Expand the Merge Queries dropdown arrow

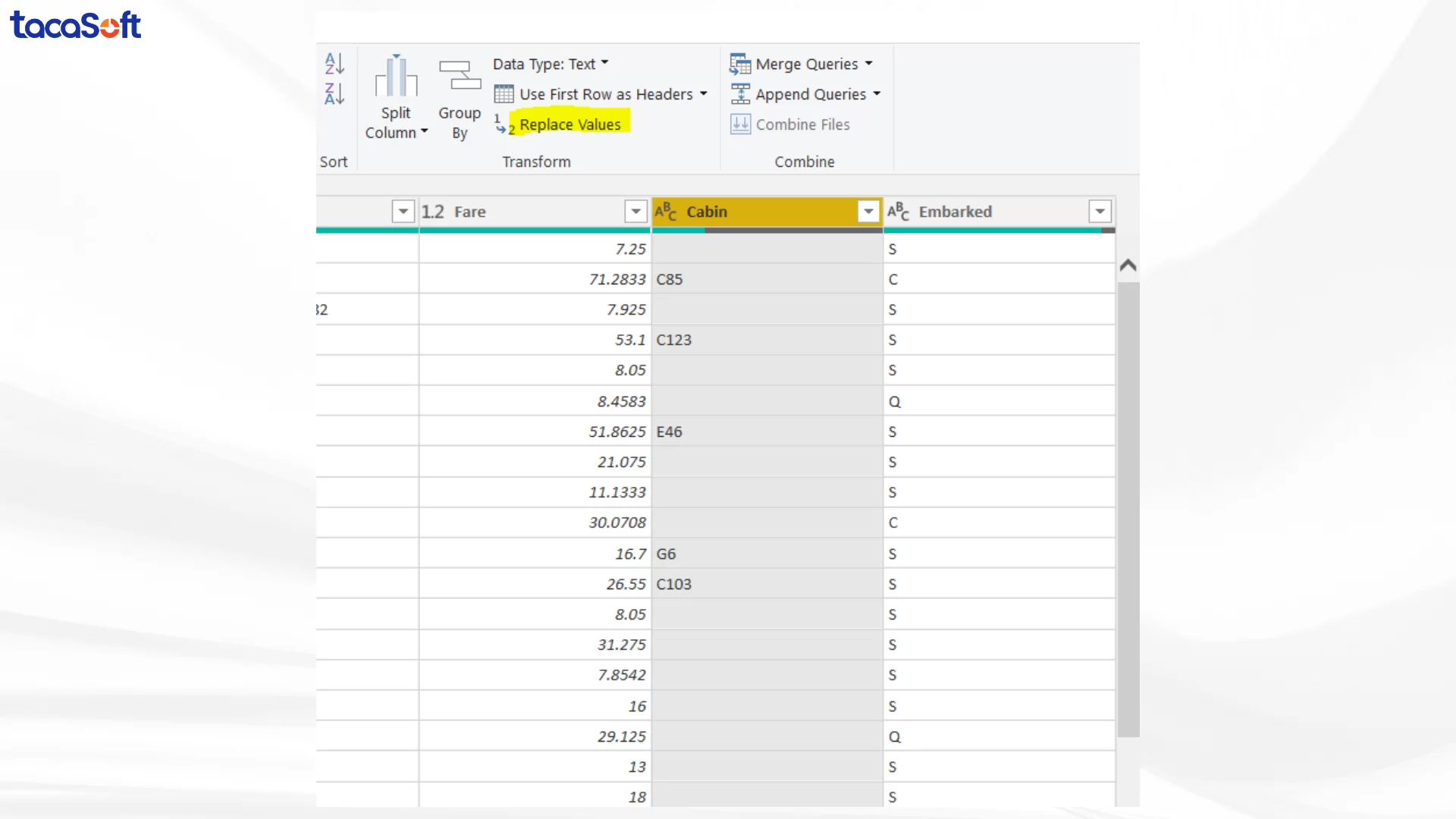coord(869,64)
